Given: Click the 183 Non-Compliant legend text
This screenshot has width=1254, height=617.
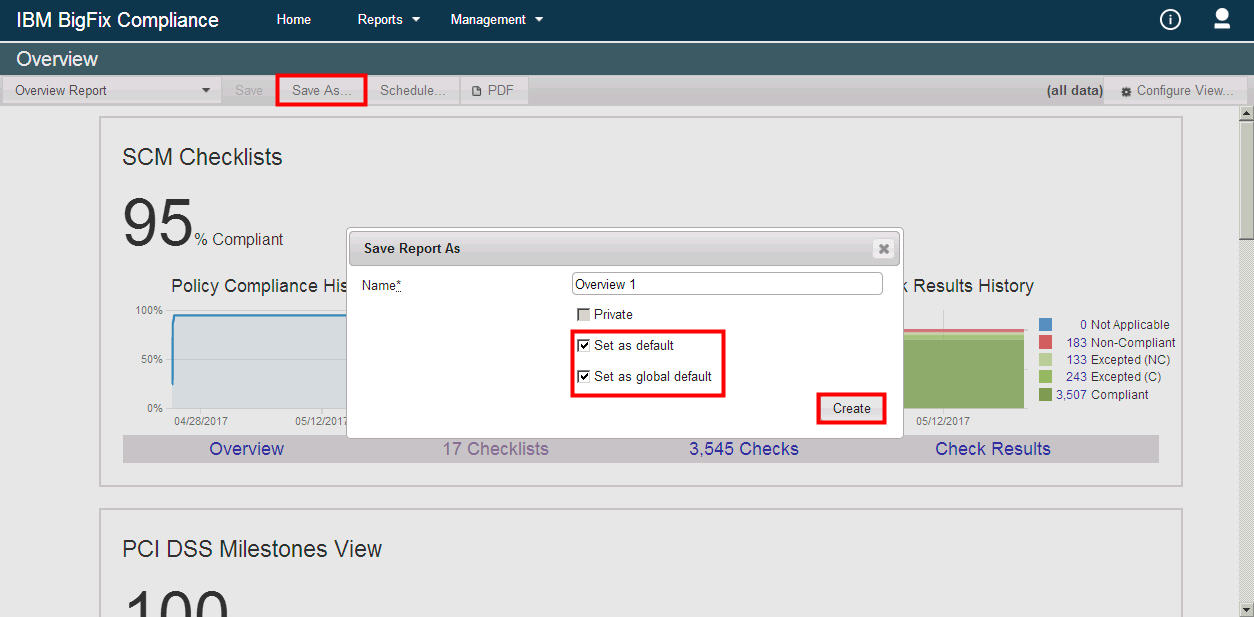Looking at the screenshot, I should (1121, 342).
